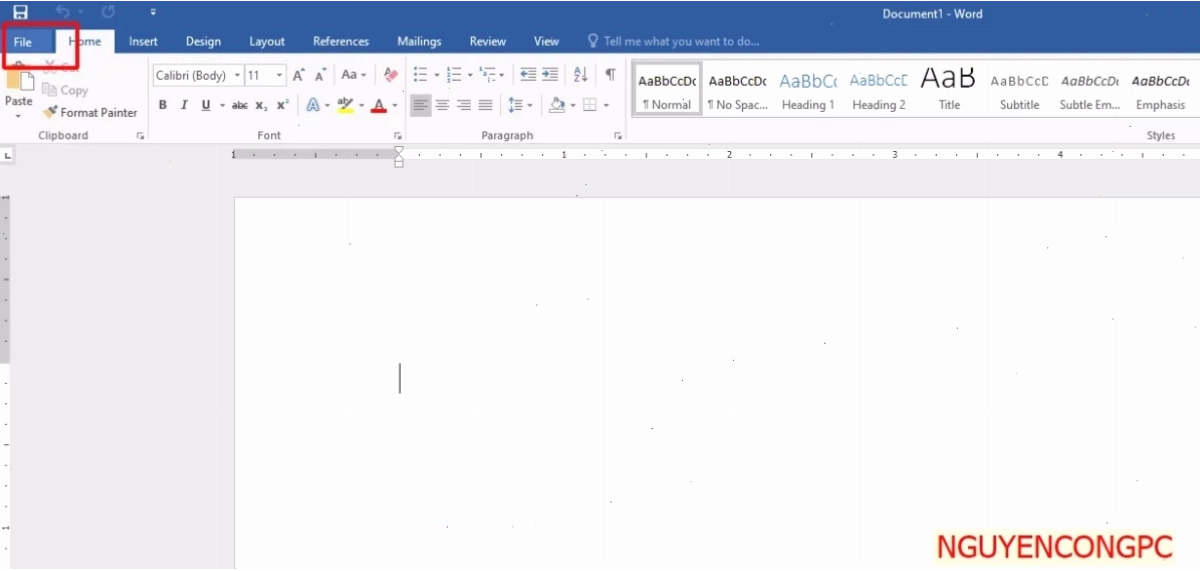Click the Save icon in the title bar
The width and height of the screenshot is (1200, 571).
(x=20, y=12)
